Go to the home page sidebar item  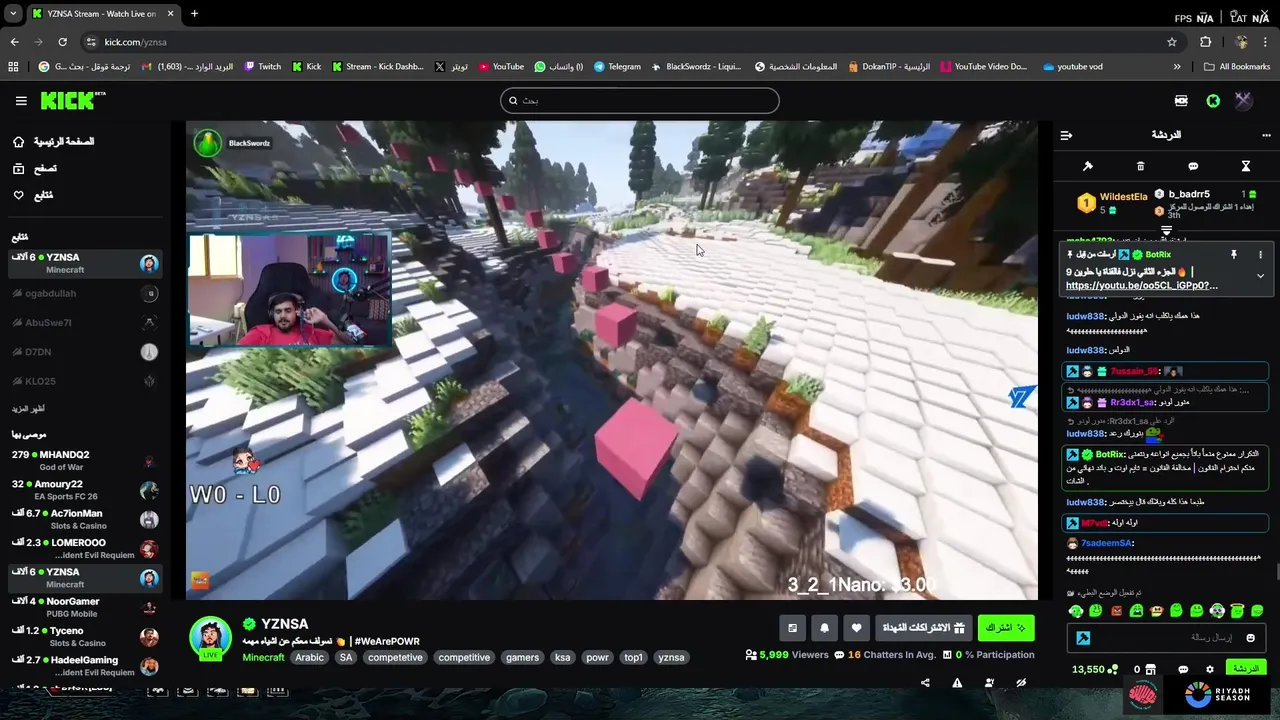(x=53, y=142)
